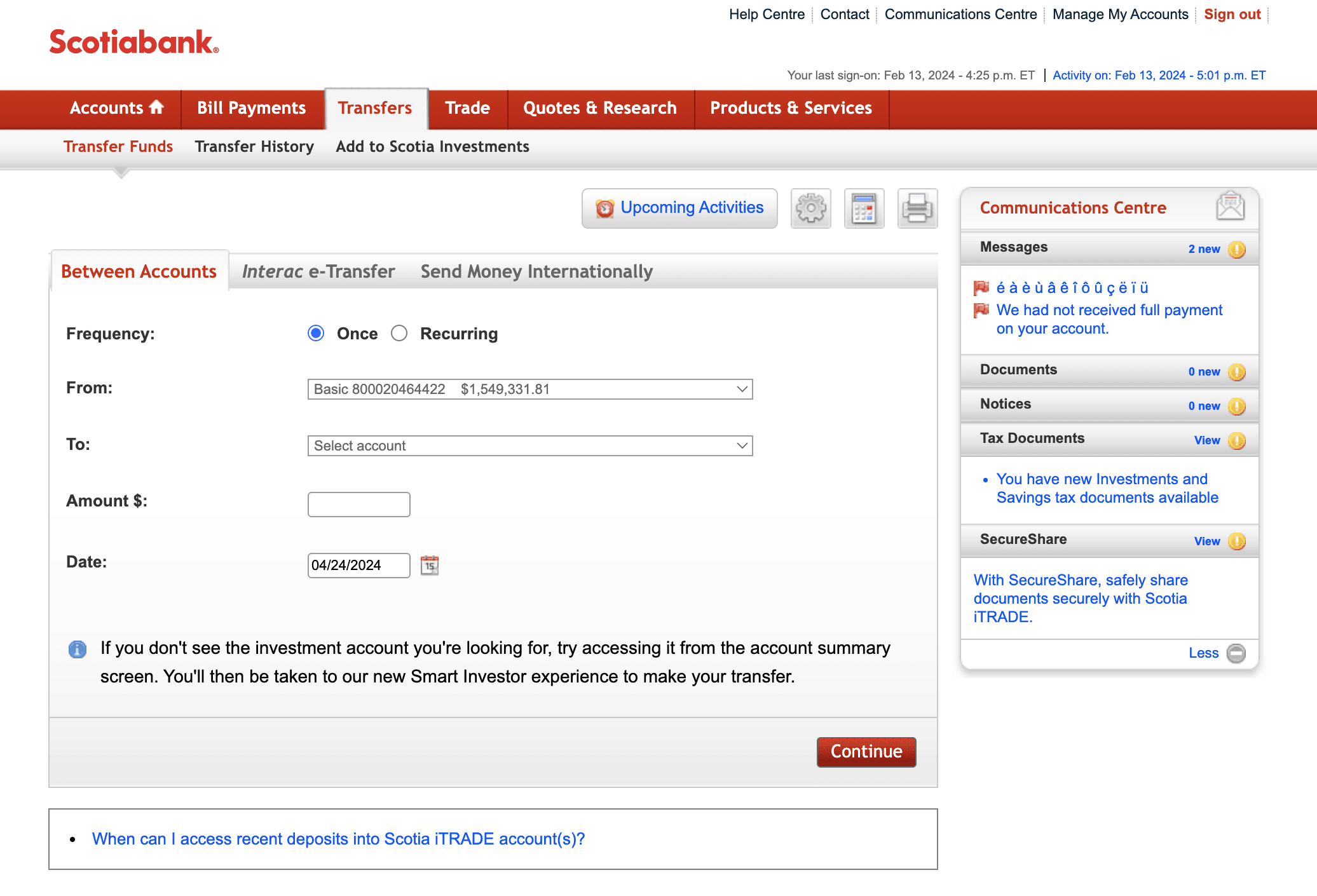
Task: Open the From account dropdown
Action: point(529,389)
